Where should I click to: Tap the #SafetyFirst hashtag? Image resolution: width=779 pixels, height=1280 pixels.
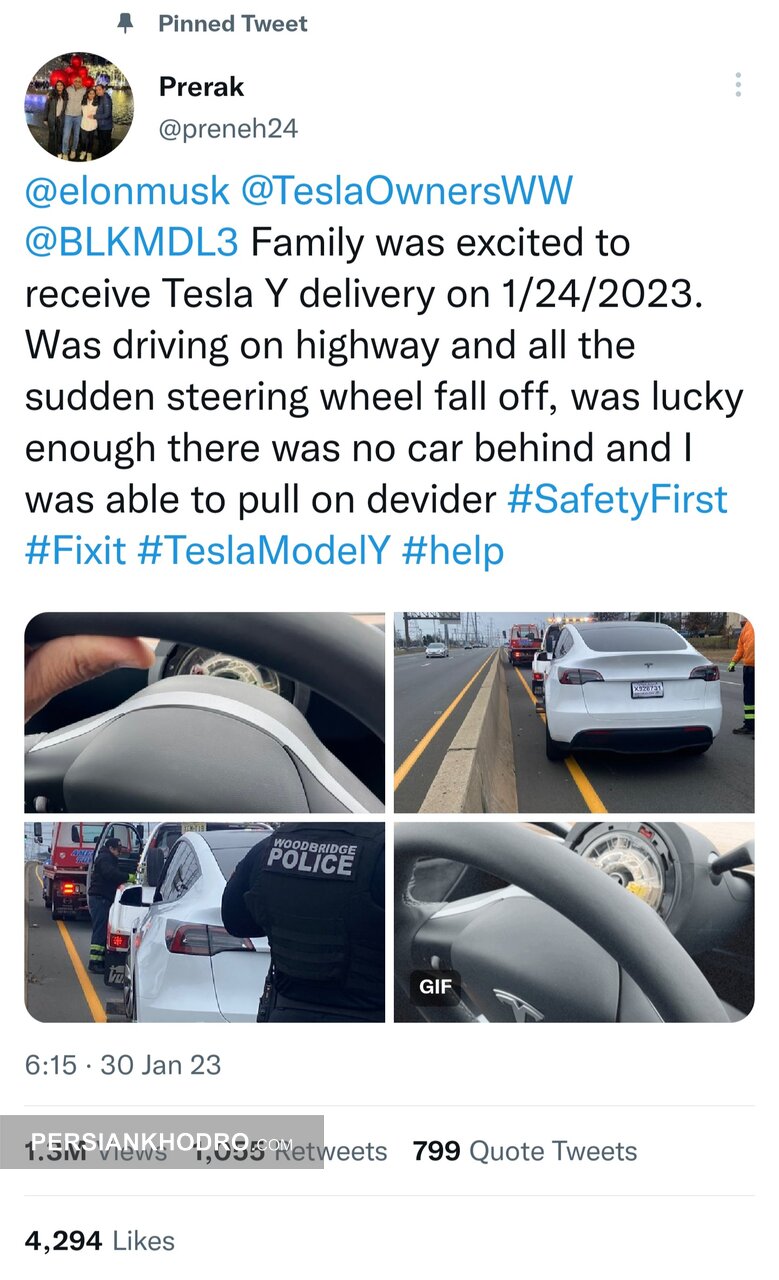[617, 499]
